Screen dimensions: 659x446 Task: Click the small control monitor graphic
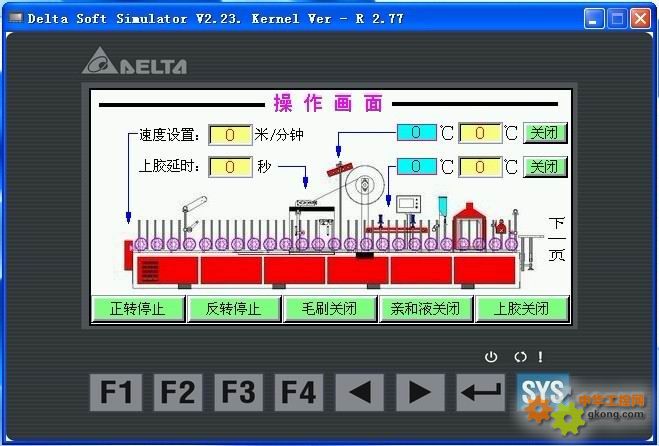point(408,203)
